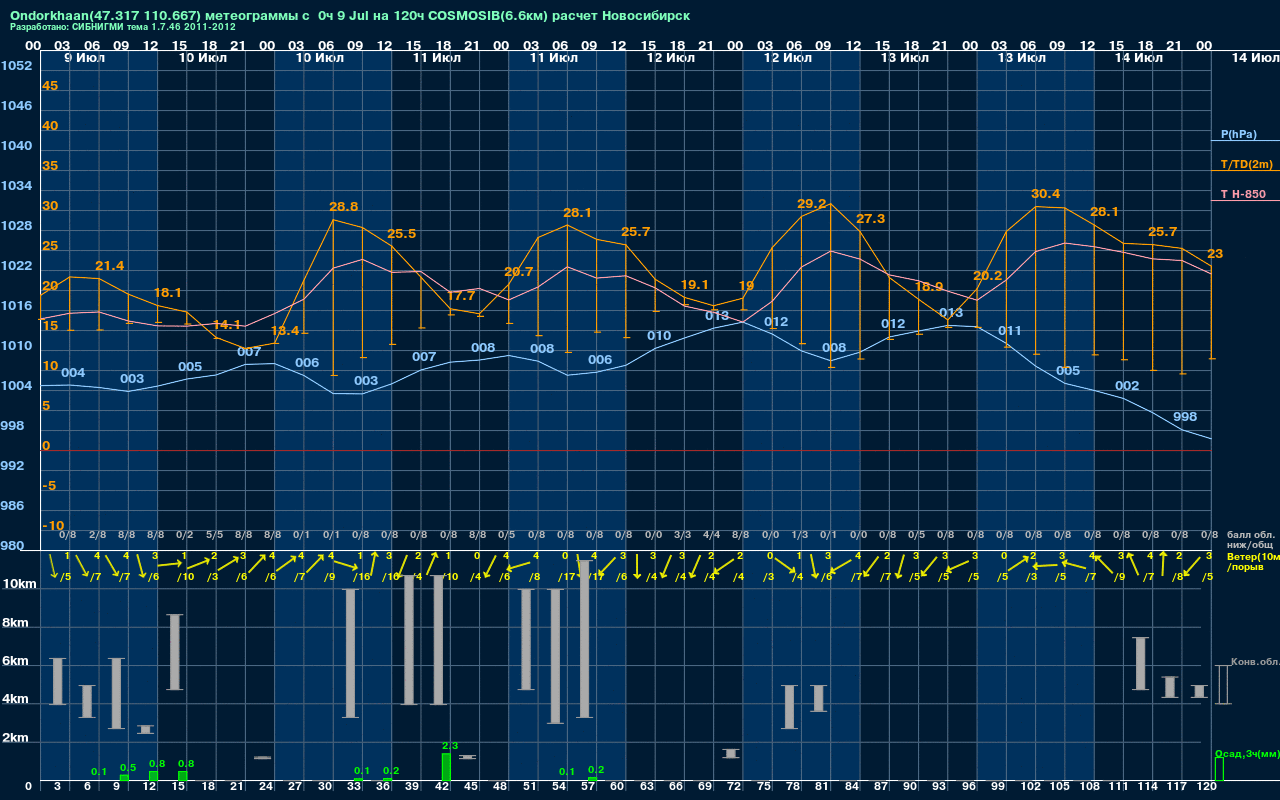Click the 980 pressure axis value
The image size is (1280, 800).
coord(12,546)
